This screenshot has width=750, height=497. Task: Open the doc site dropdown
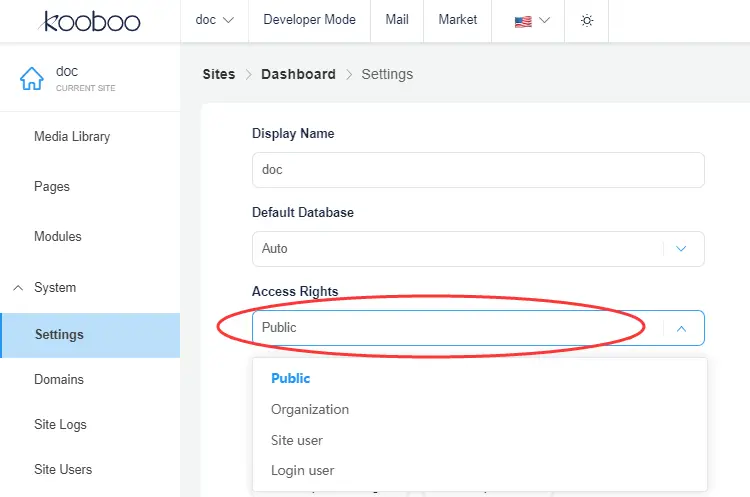coord(214,20)
